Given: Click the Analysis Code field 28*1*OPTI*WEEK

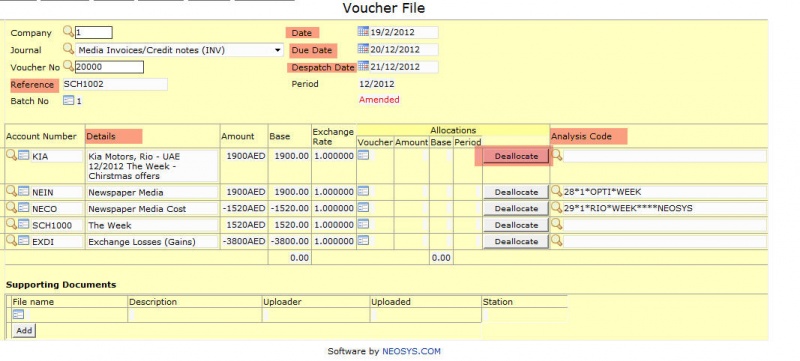Looking at the screenshot, I should click(664, 192).
